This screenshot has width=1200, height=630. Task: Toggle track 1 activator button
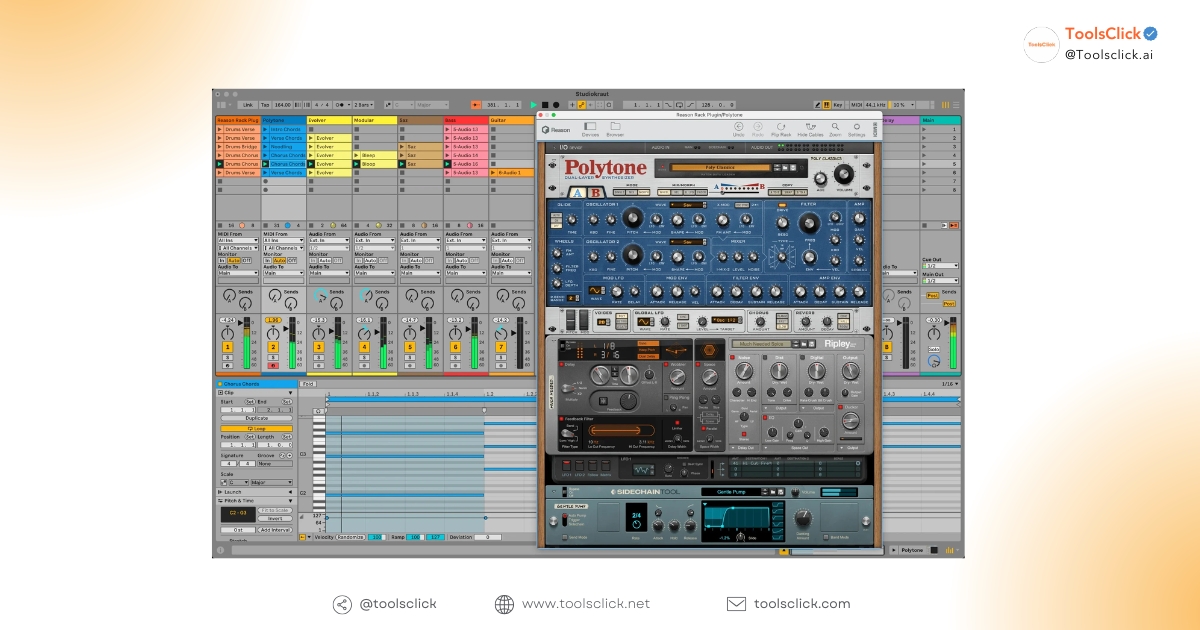point(227,347)
